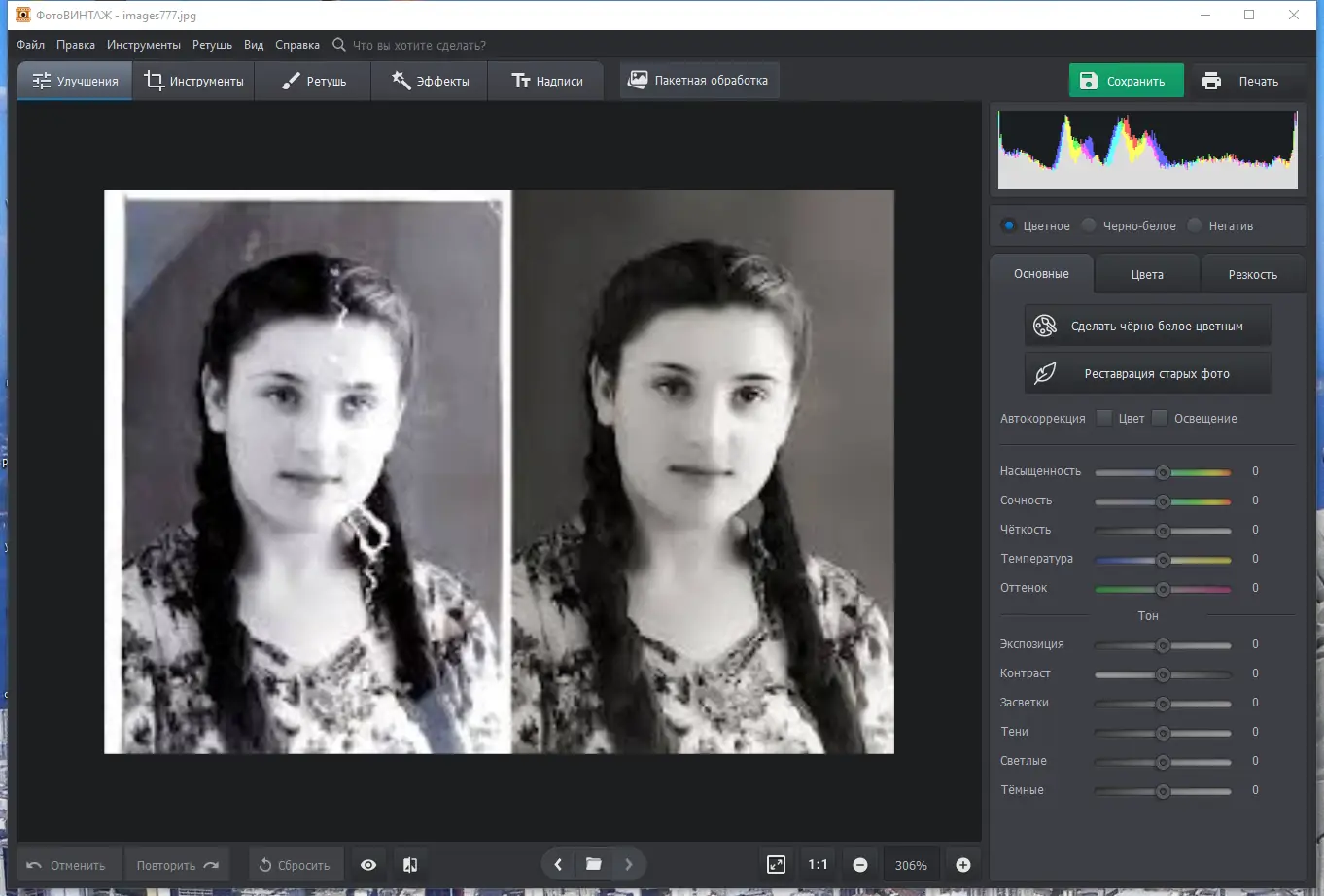1324x896 pixels.
Task: Click the Сохранить button
Action: [1126, 82]
